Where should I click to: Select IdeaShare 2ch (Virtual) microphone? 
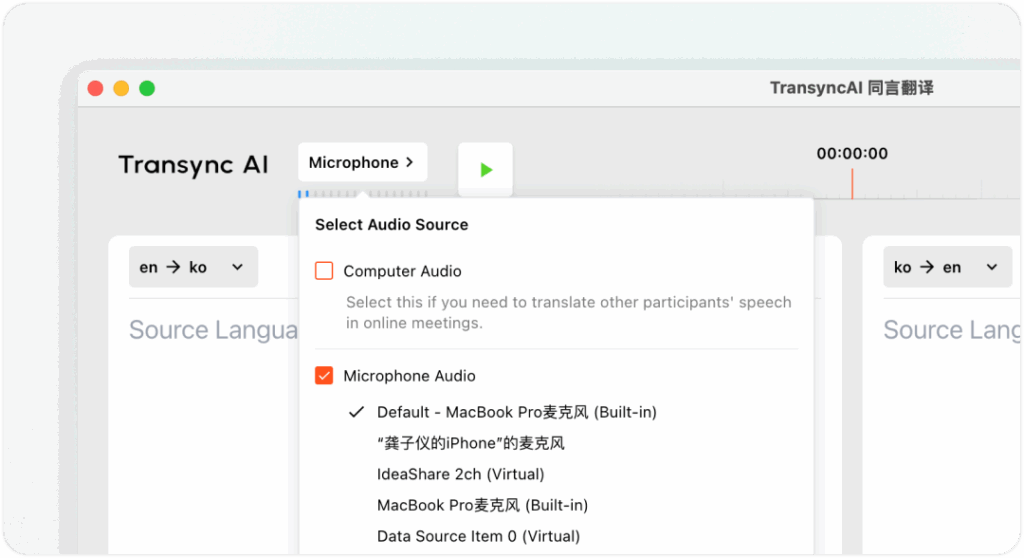click(460, 474)
